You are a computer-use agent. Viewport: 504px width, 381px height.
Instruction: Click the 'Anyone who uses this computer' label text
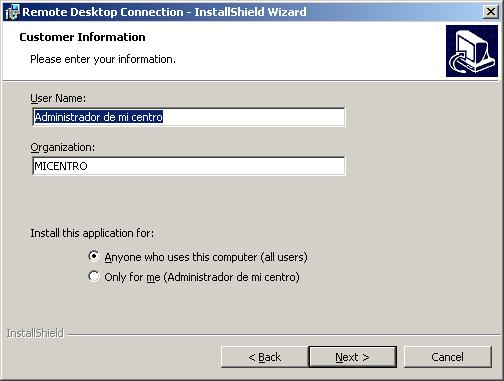(x=206, y=257)
